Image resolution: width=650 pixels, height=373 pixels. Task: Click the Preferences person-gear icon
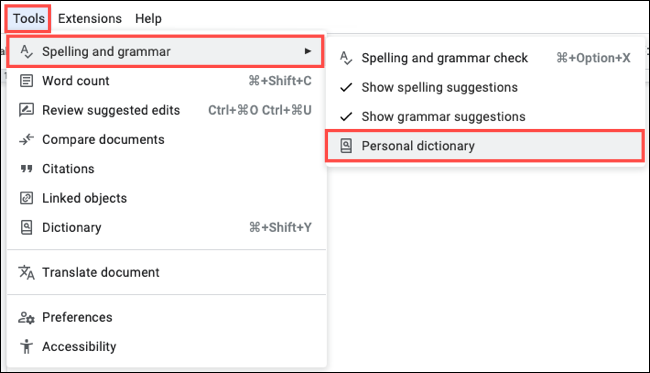click(27, 317)
